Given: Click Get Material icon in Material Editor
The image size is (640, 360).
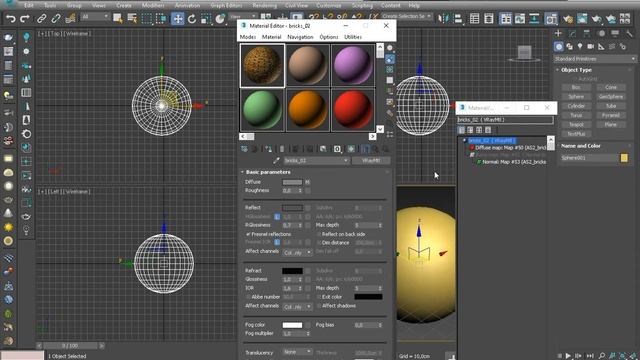Looking at the screenshot, I should coord(244,149).
